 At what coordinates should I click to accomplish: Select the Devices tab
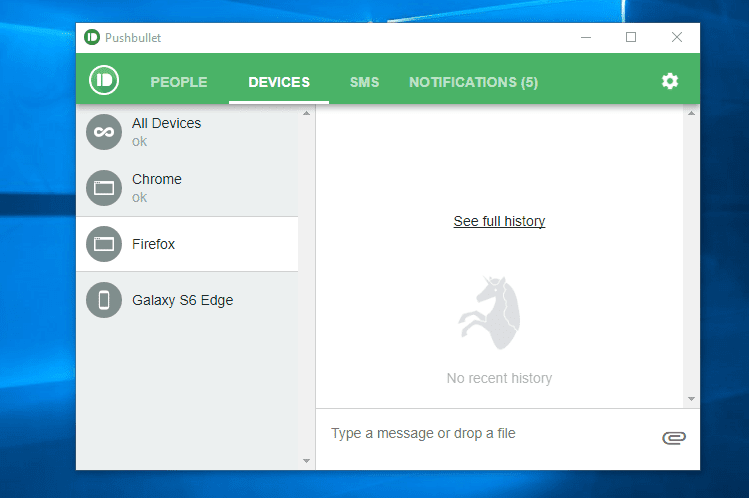[279, 82]
